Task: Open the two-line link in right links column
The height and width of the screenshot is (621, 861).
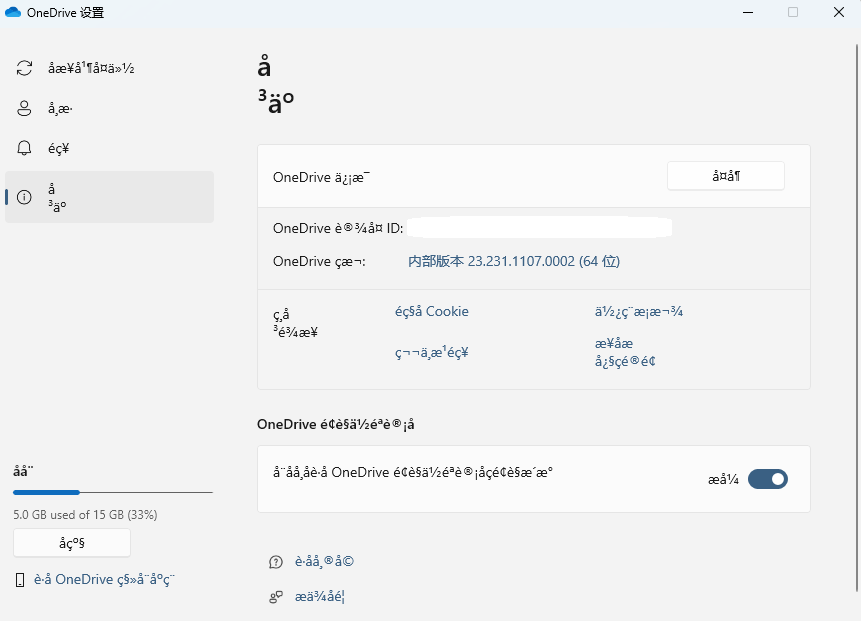Action: pyautogui.click(x=625, y=352)
